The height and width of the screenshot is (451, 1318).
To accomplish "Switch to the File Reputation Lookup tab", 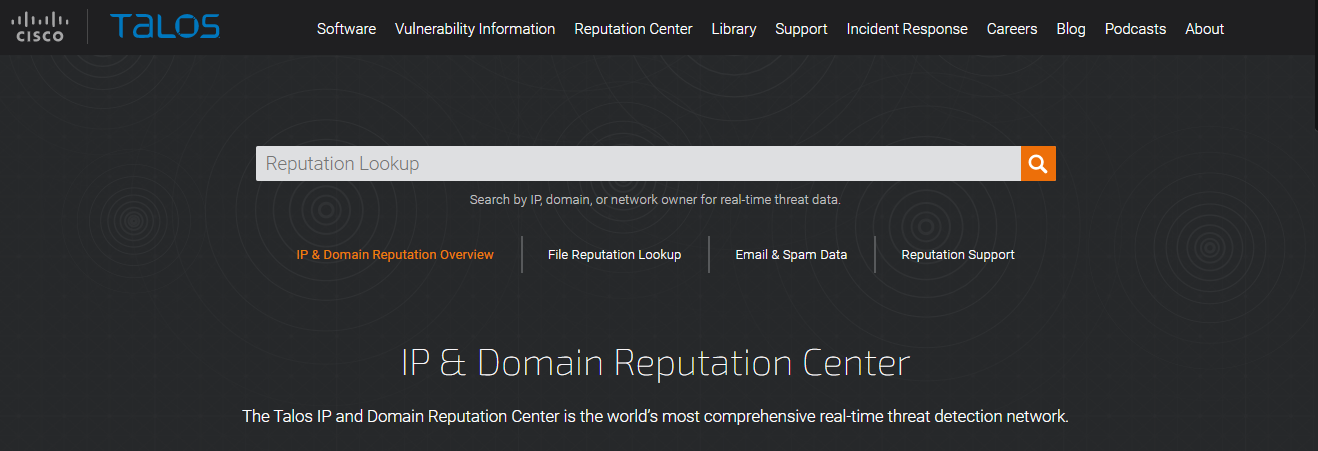I will [614, 255].
